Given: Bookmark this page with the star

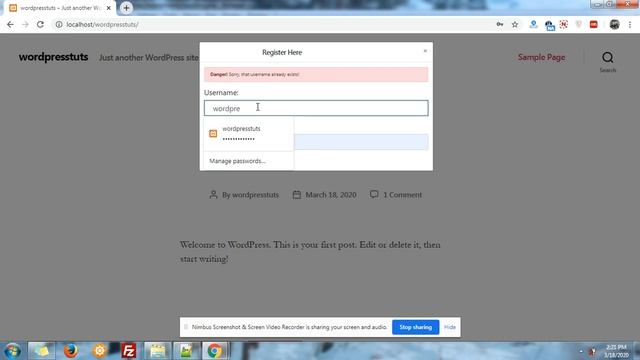Looking at the screenshot, I should pos(515,24).
